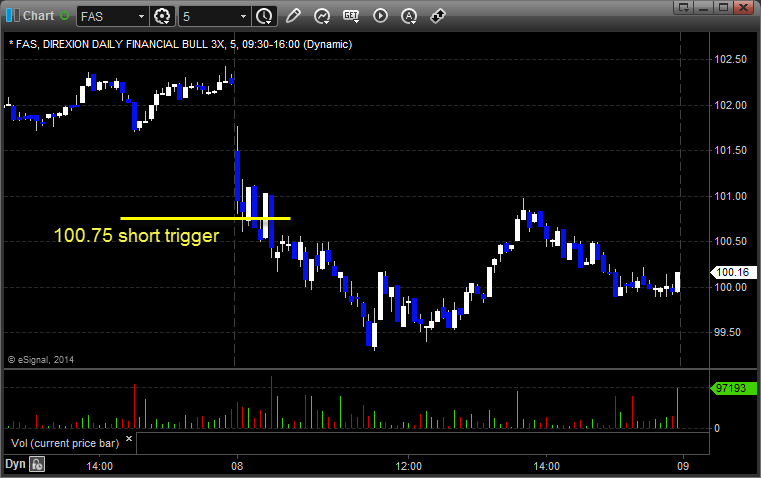Click the 08 date label on time axis
The height and width of the screenshot is (478, 761).
(237, 466)
